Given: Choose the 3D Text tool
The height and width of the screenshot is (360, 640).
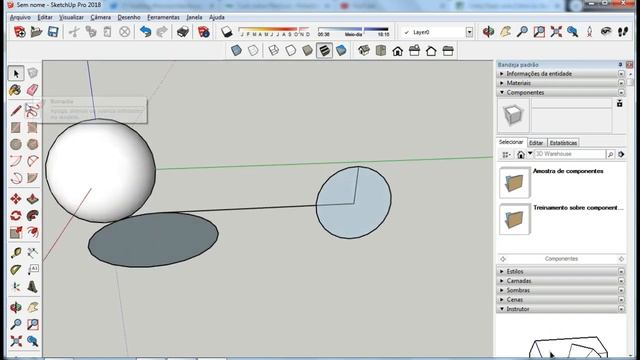Looking at the screenshot, I should tap(33, 287).
